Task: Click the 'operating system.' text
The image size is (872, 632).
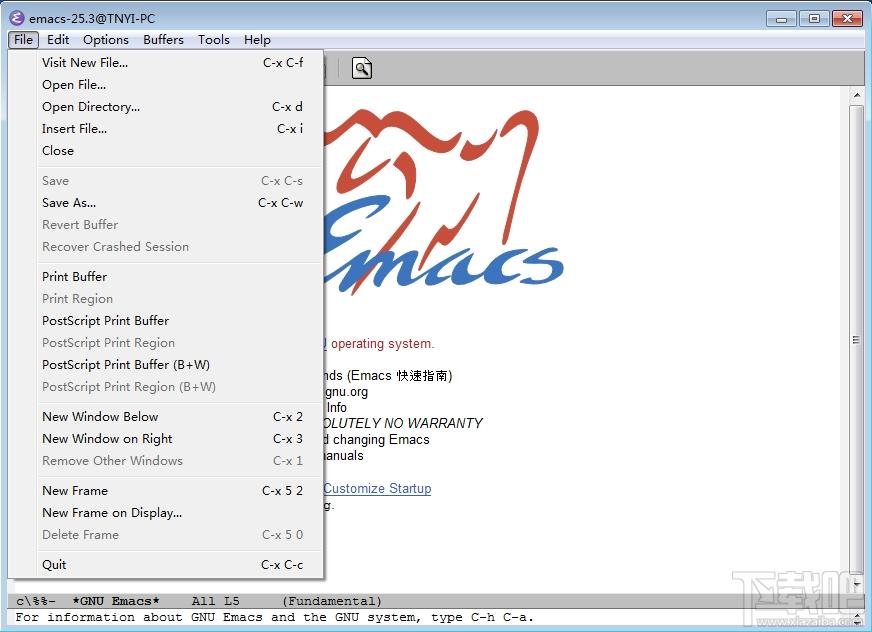Action: click(382, 344)
